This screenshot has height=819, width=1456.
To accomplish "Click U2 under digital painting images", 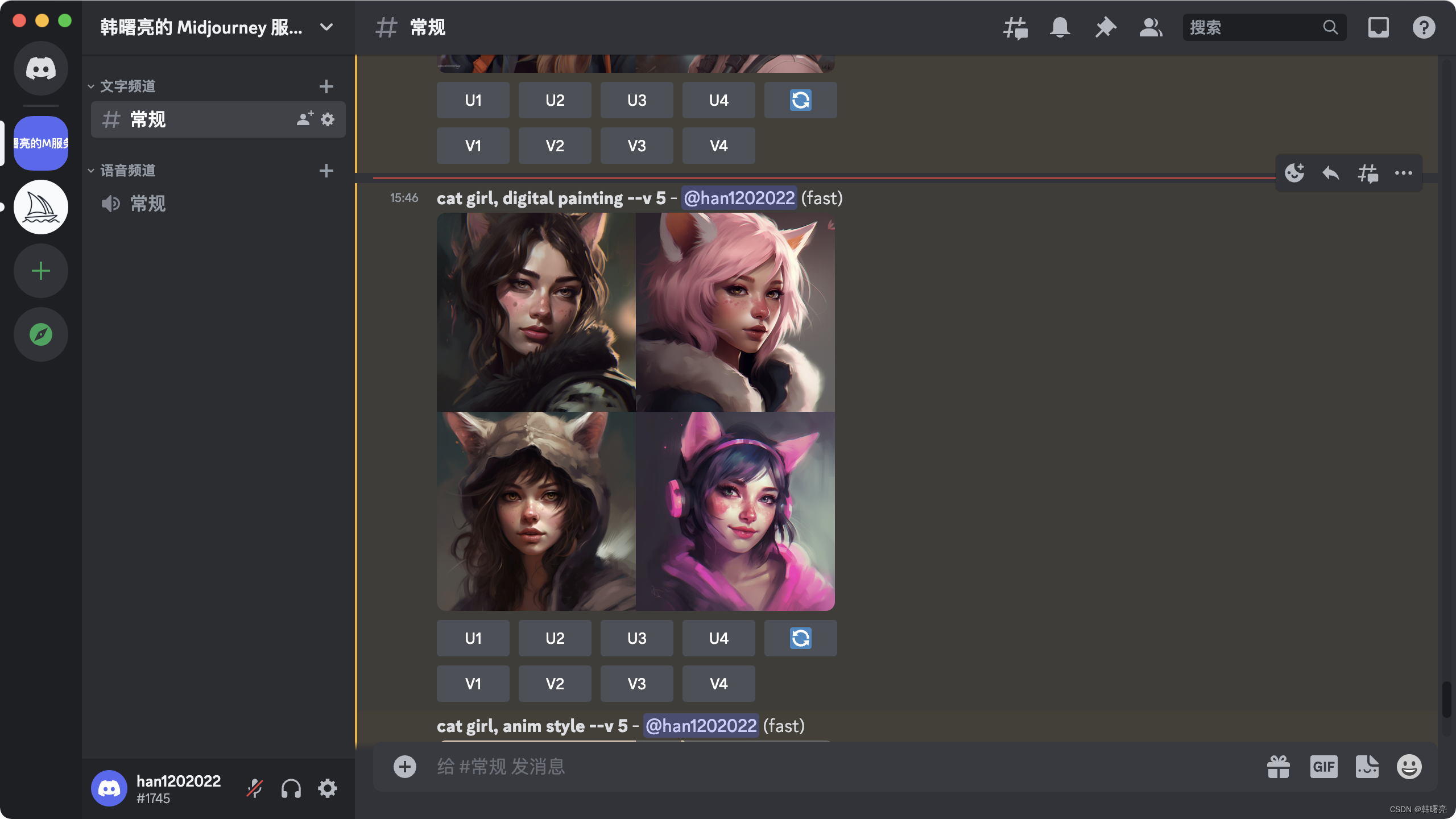I will (x=555, y=638).
